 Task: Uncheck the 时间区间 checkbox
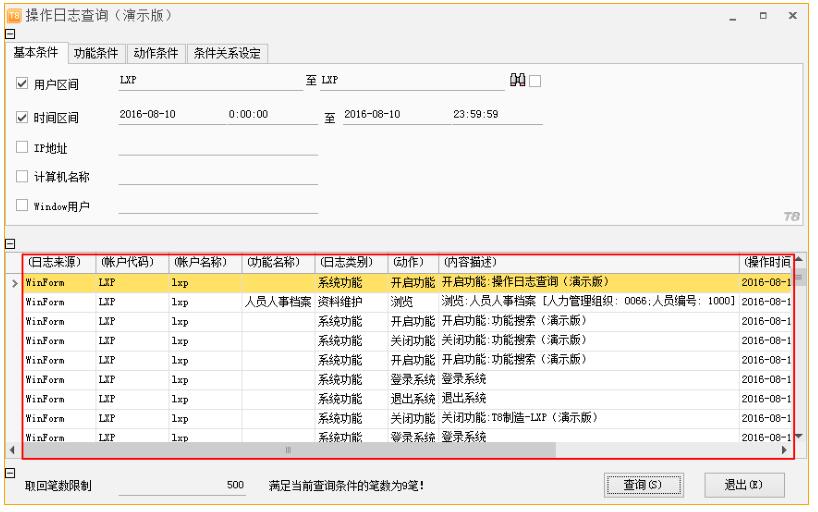[23, 117]
